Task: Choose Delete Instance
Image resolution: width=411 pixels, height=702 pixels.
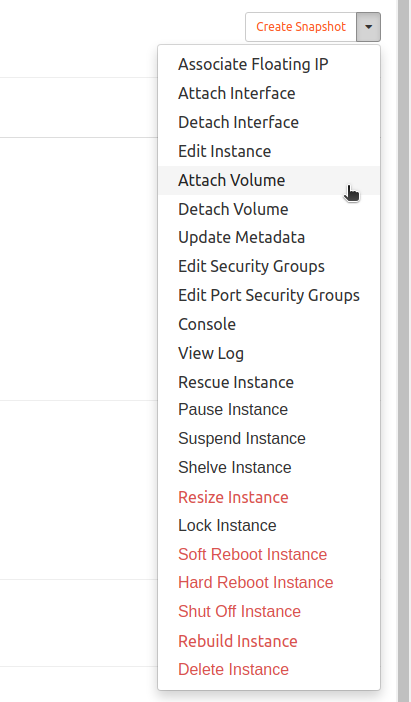Action: (x=269, y=669)
